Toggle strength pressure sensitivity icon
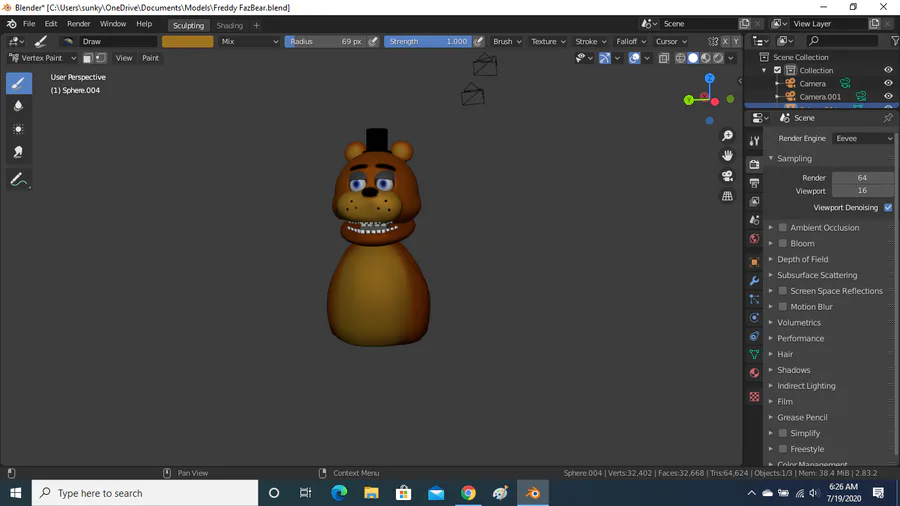900x506 pixels. 479,41
